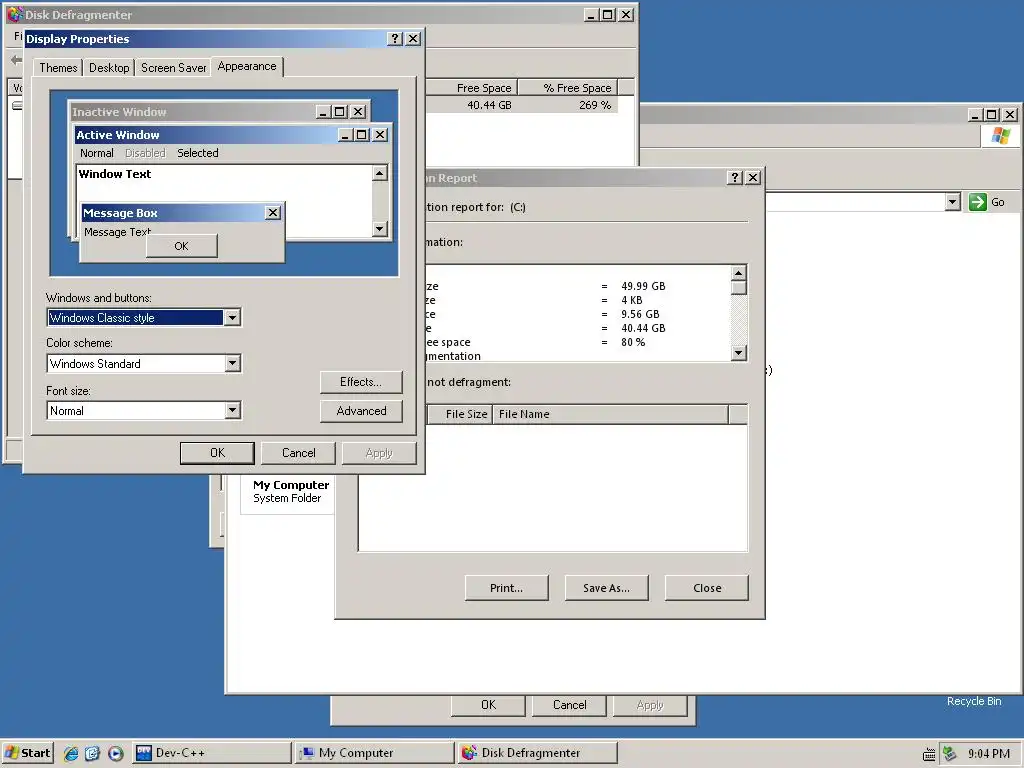Click preview window scrollbar down arrow
The image size is (1024, 768).
380,229
